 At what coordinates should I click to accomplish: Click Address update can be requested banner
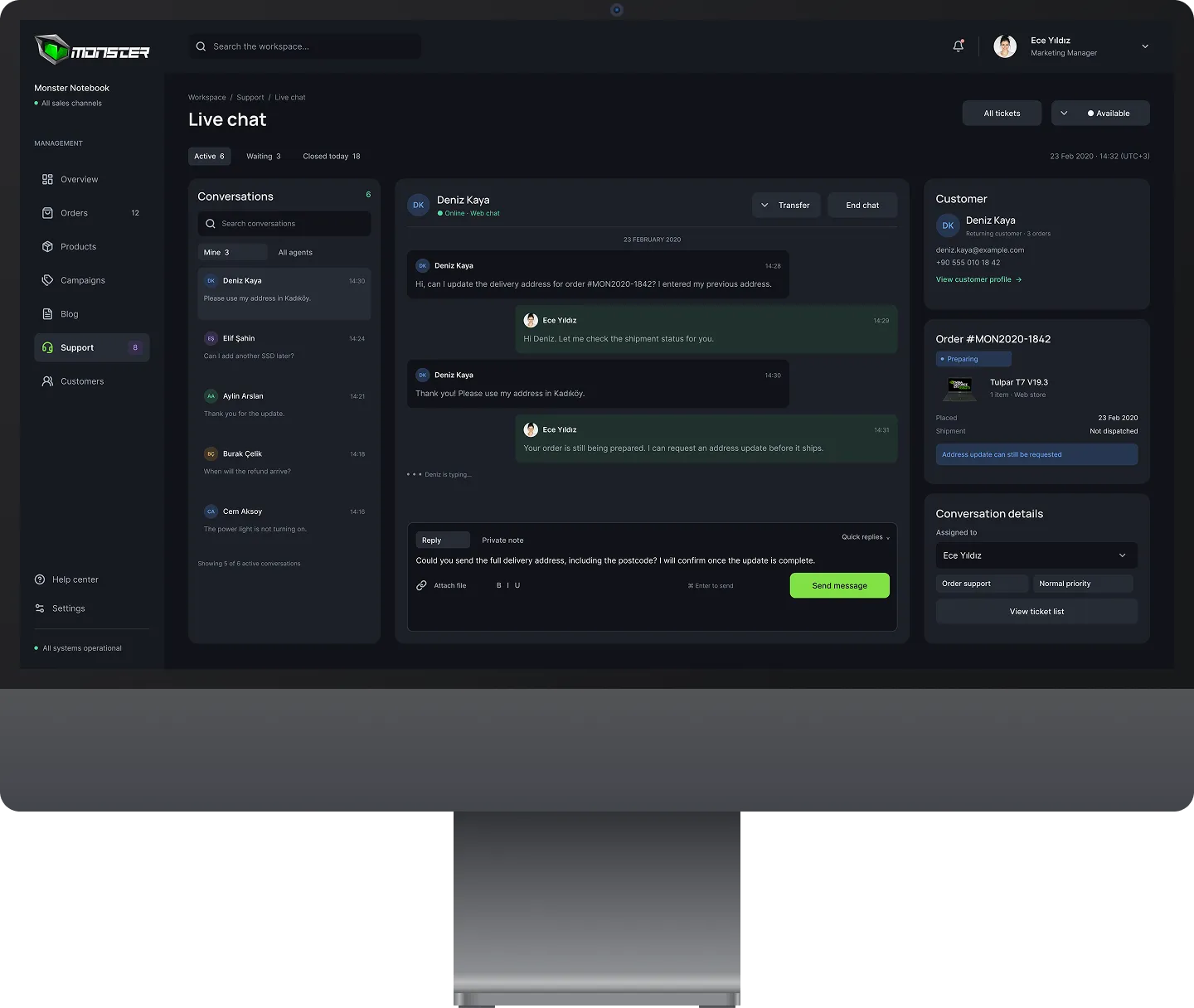click(x=1036, y=454)
